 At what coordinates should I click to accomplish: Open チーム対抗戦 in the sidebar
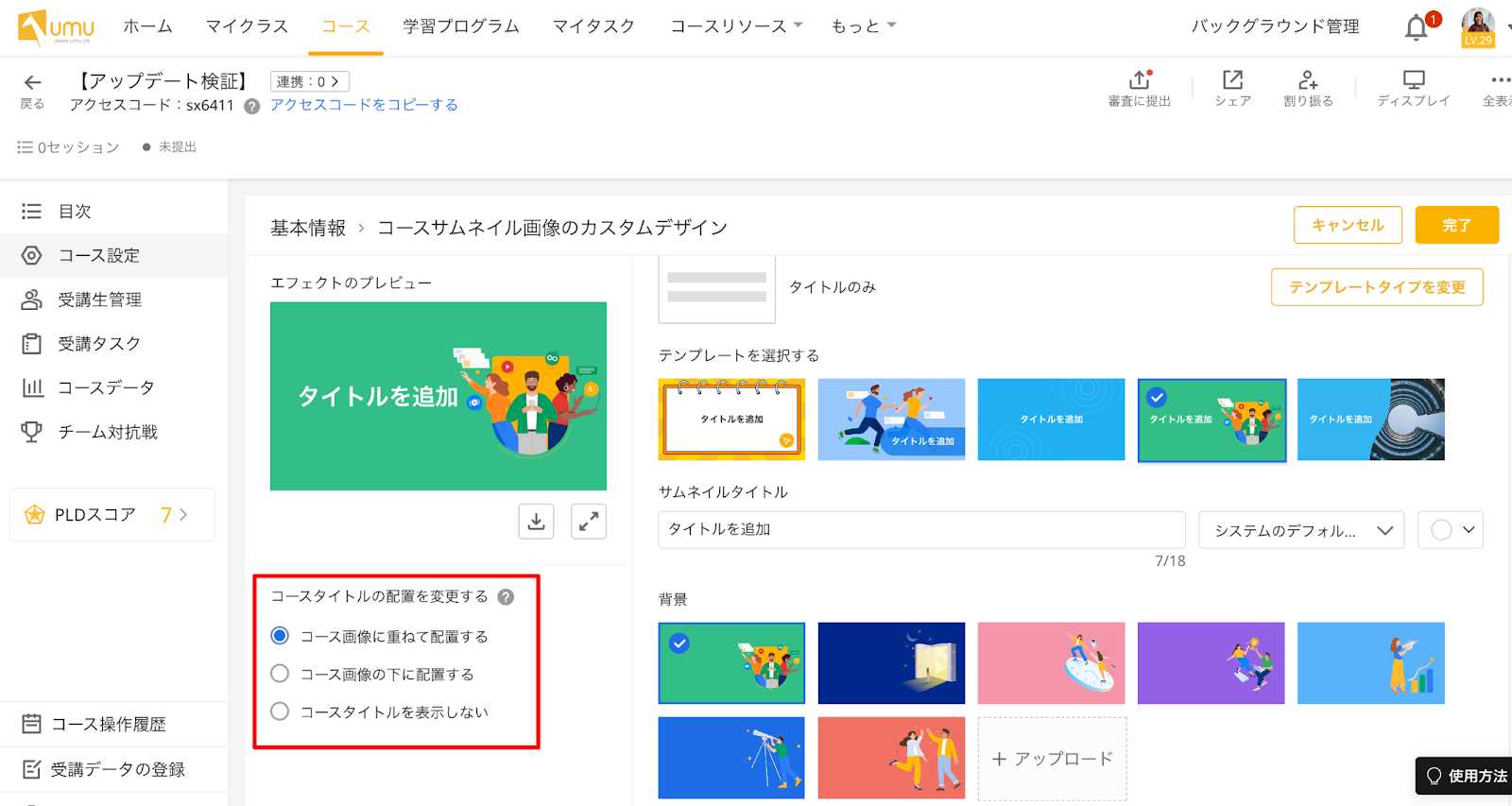(113, 432)
